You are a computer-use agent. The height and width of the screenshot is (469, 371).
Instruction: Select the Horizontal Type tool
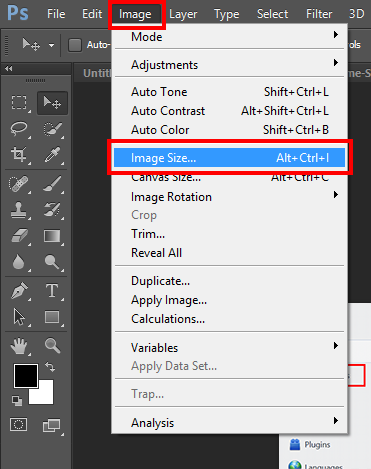52,291
